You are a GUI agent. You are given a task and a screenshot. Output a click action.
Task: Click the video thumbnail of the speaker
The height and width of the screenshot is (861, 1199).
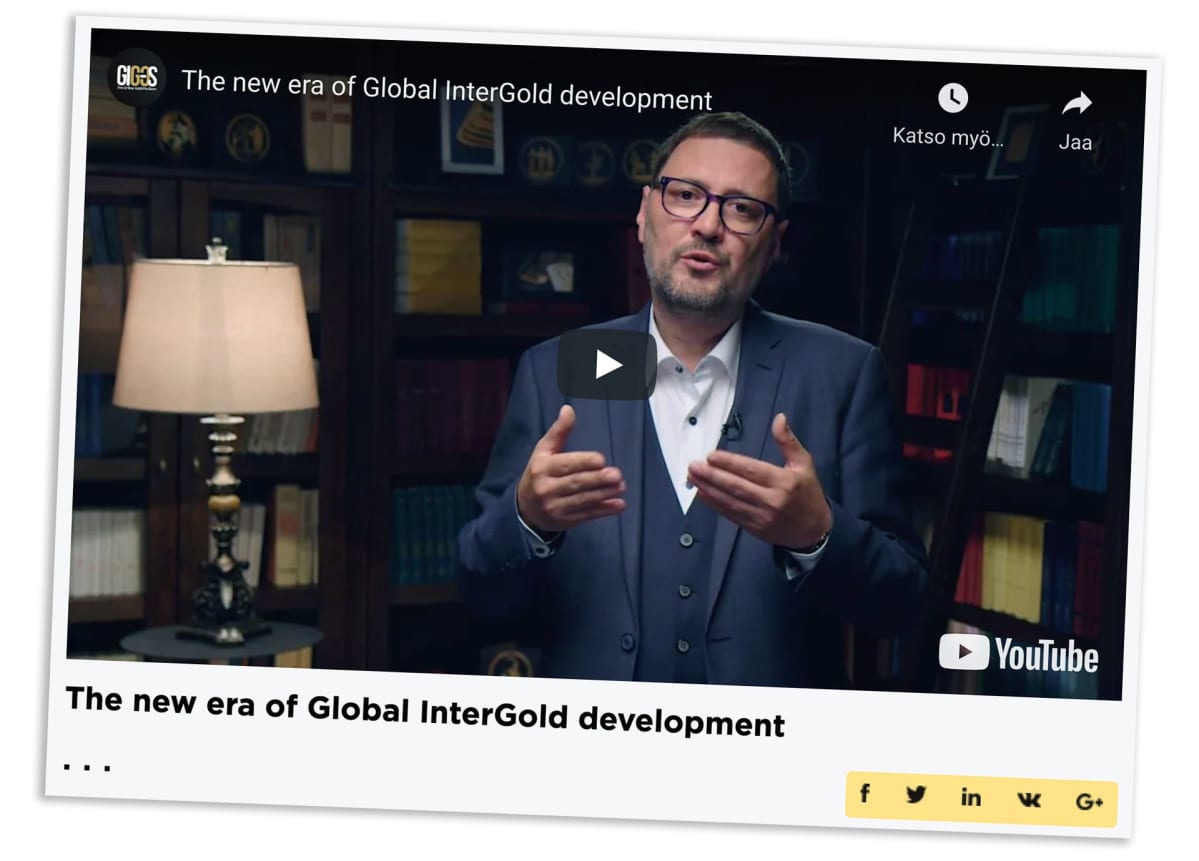[606, 364]
